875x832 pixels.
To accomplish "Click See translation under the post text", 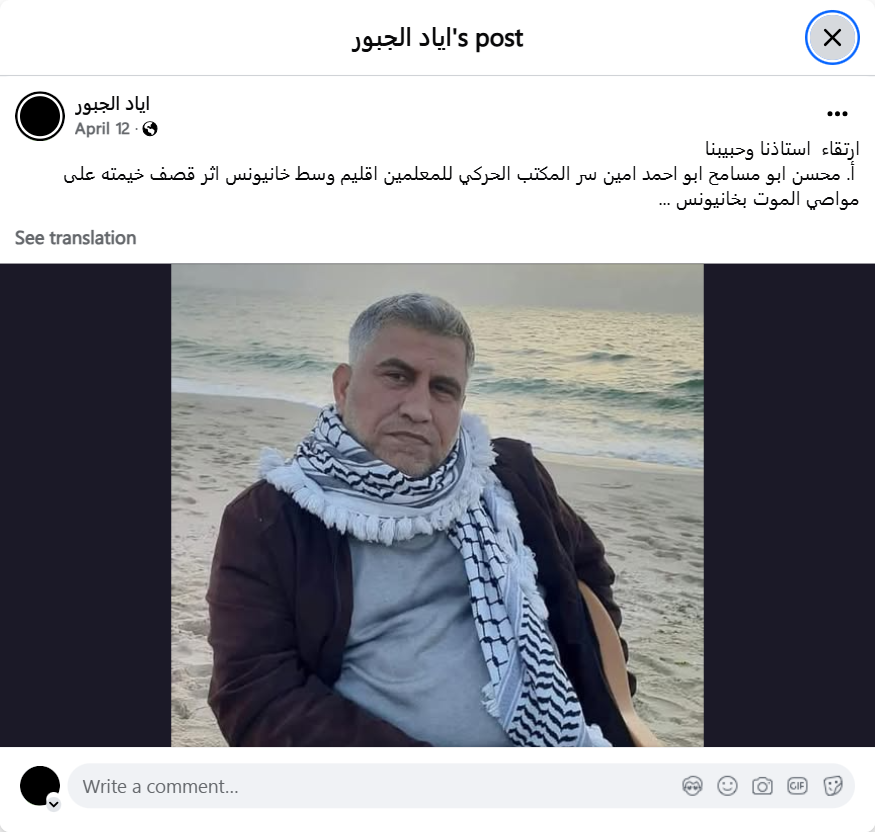I will [75, 238].
